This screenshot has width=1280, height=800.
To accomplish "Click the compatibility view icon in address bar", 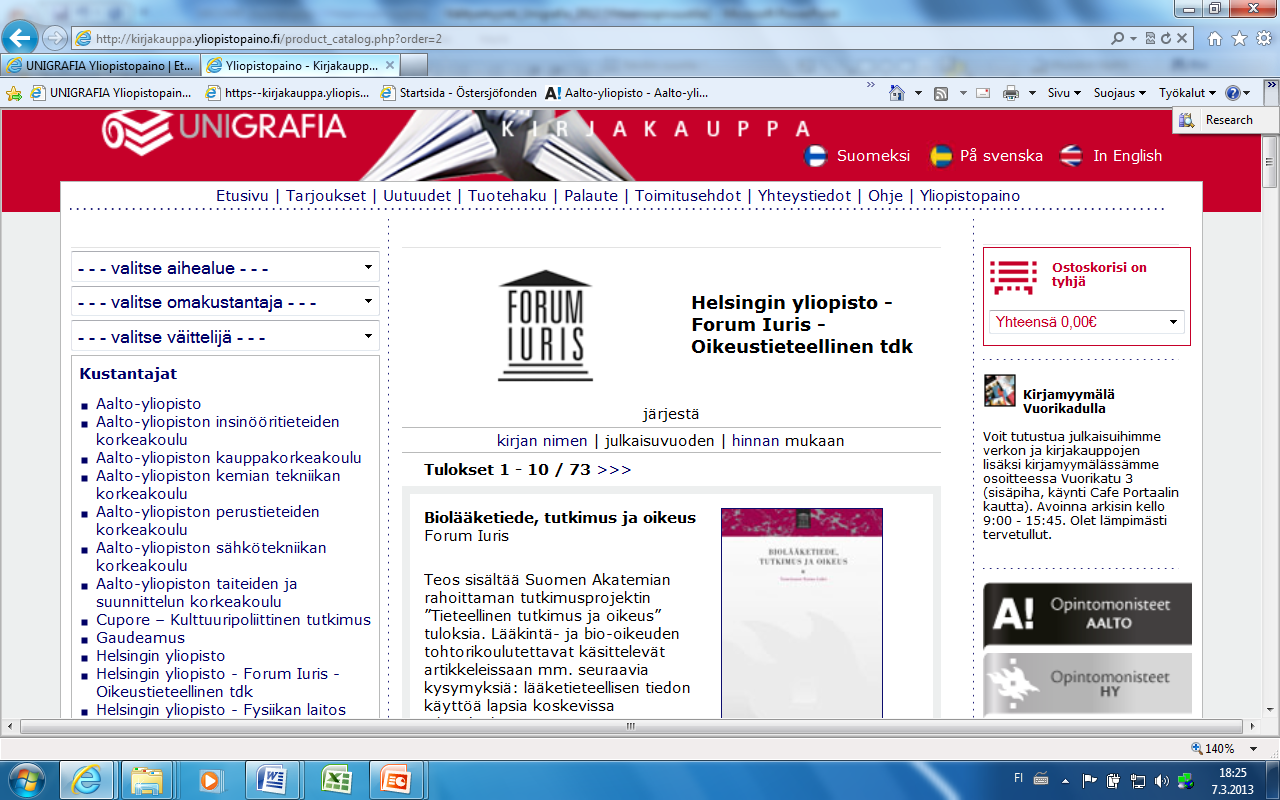I will 1151,38.
